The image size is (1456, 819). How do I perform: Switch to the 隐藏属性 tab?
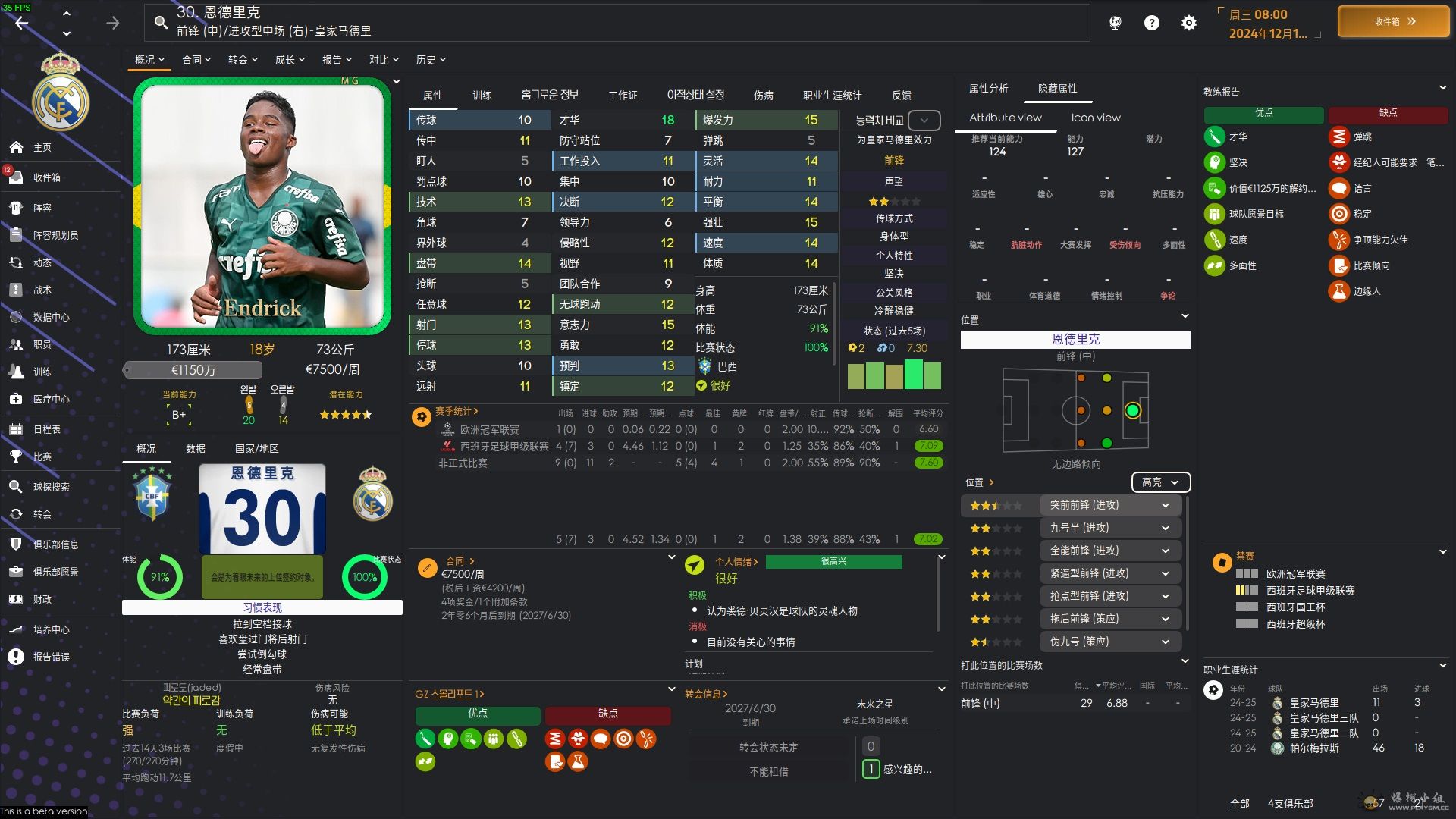(x=1057, y=89)
